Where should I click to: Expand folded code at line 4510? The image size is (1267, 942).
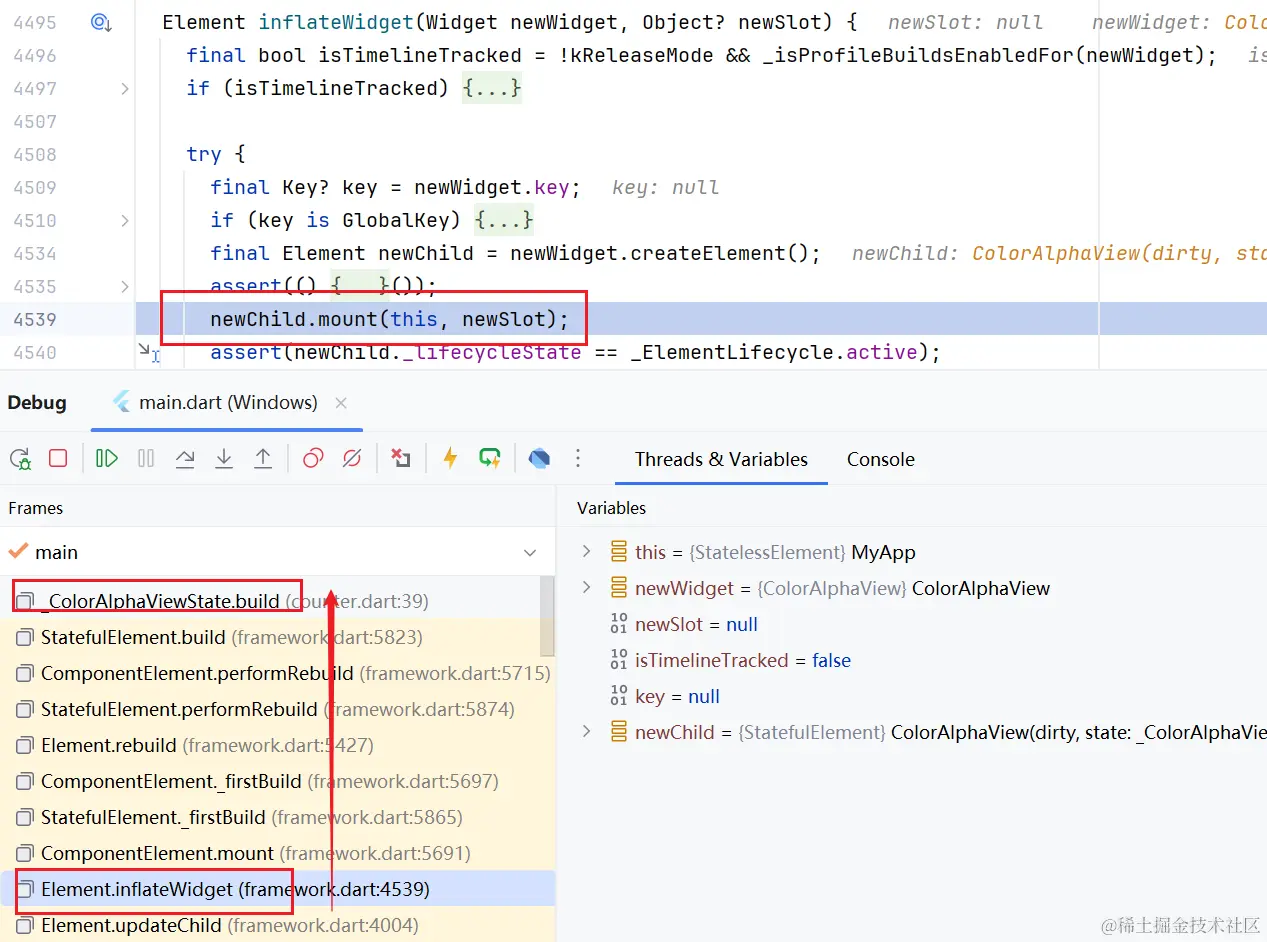tap(124, 220)
